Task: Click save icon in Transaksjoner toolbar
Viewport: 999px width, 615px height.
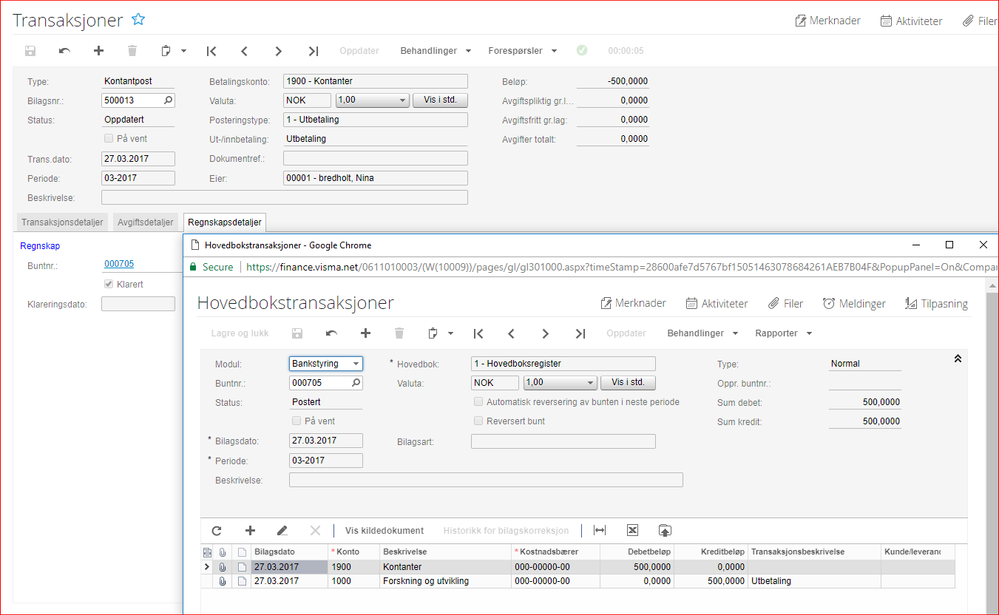Action: (31, 51)
